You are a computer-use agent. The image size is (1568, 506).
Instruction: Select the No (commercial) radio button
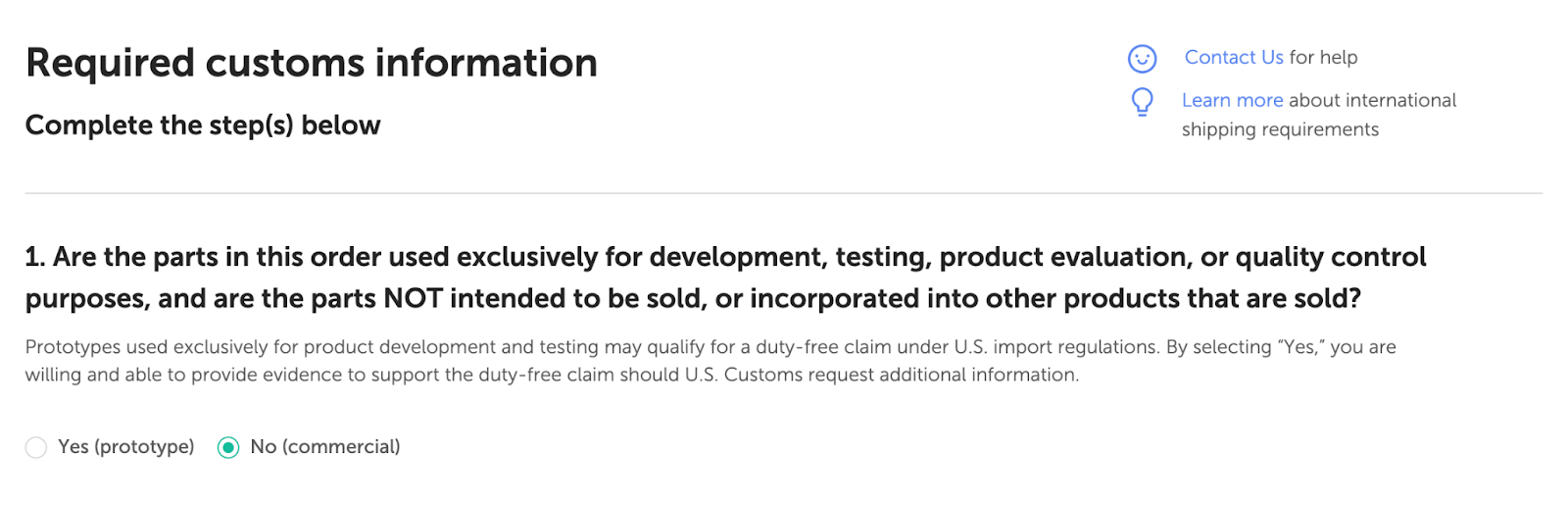228,448
